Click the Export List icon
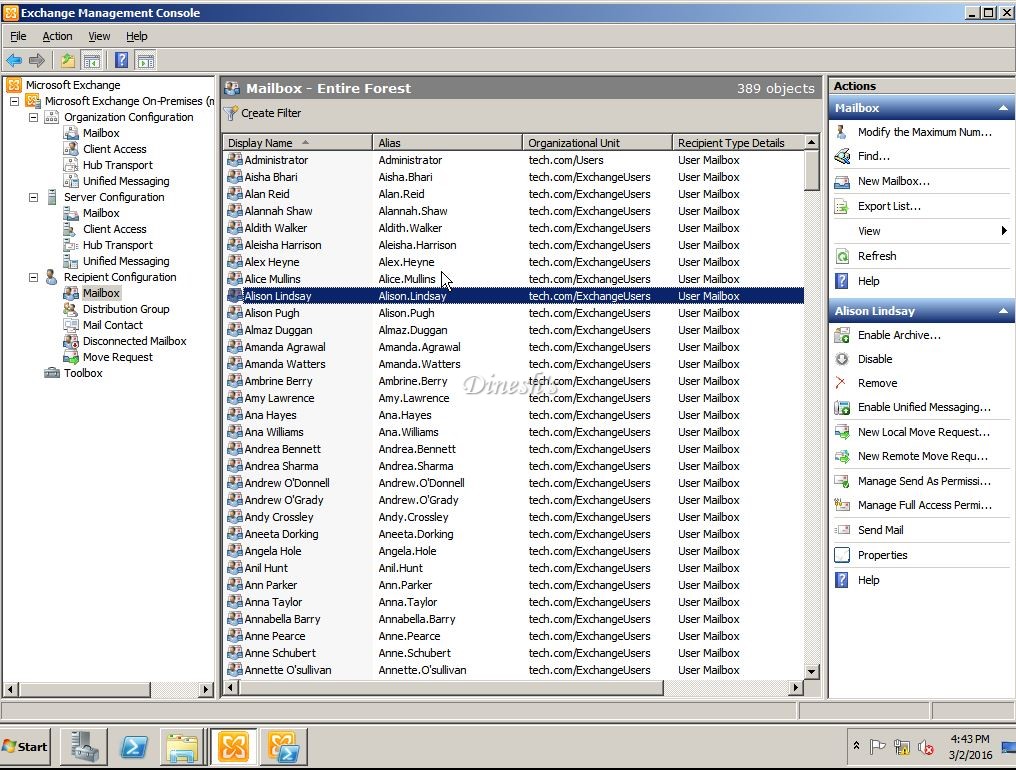 click(842, 206)
